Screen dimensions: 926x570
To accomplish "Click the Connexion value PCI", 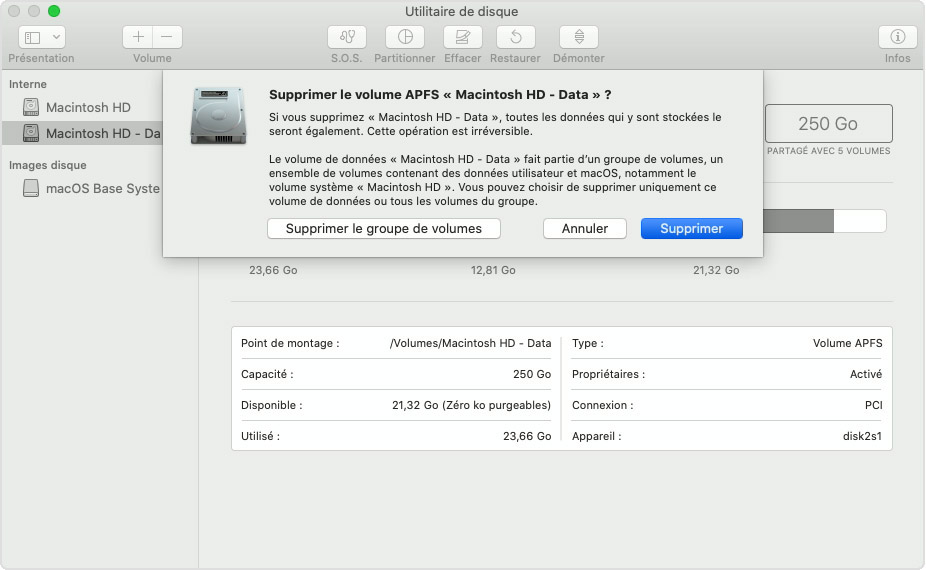I will click(873, 405).
